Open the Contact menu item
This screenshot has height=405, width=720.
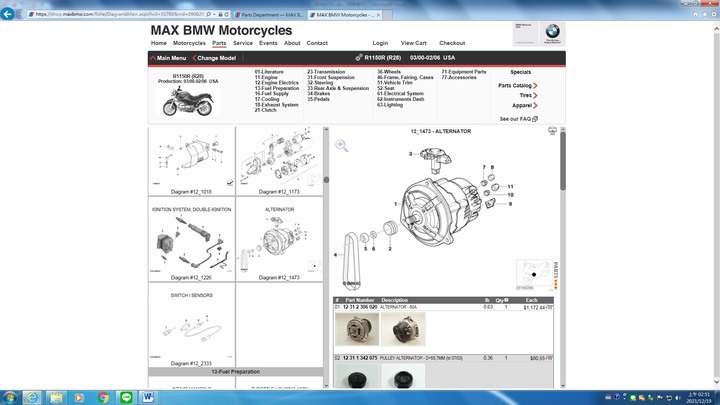click(317, 43)
